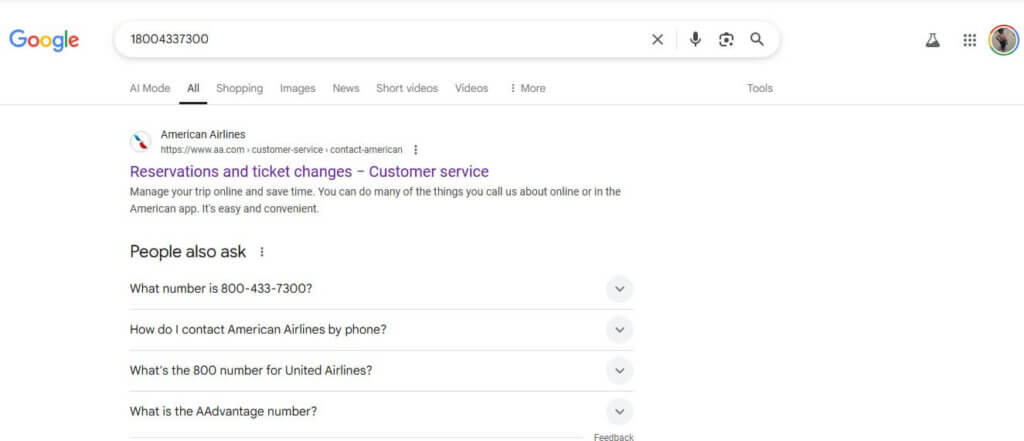Screen dimensions: 1024x441
Task: Open Reservations and ticket changes result link
Action: tap(309, 172)
